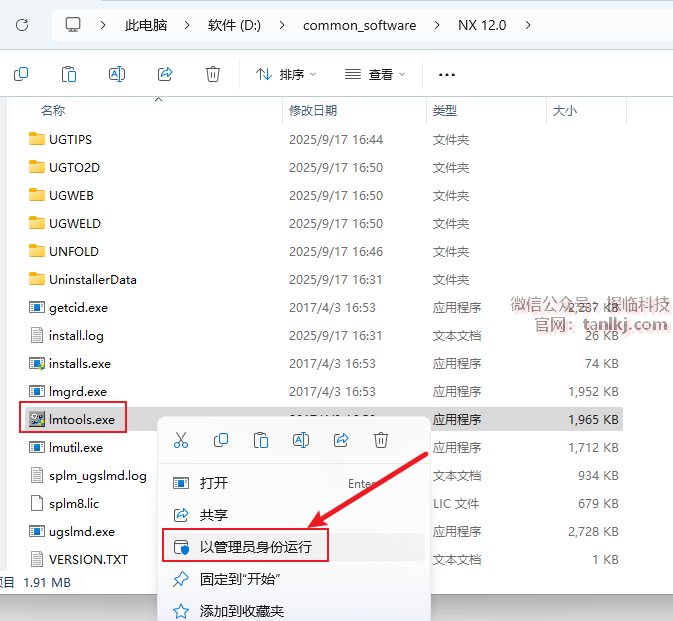Rename via the context menu rename icon
This screenshot has height=621, width=673.
coord(301,440)
